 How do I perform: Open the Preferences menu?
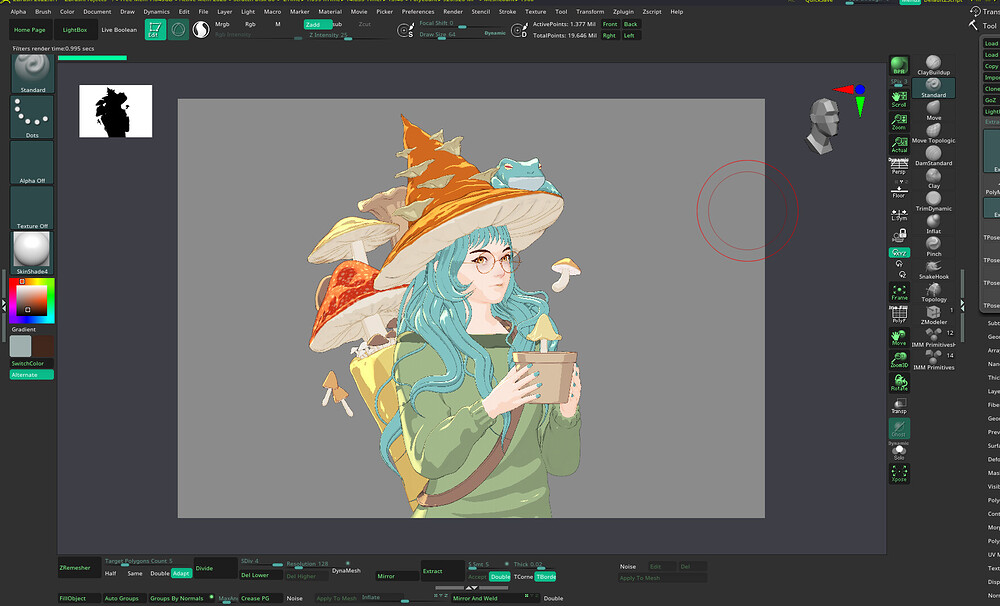coord(418,11)
